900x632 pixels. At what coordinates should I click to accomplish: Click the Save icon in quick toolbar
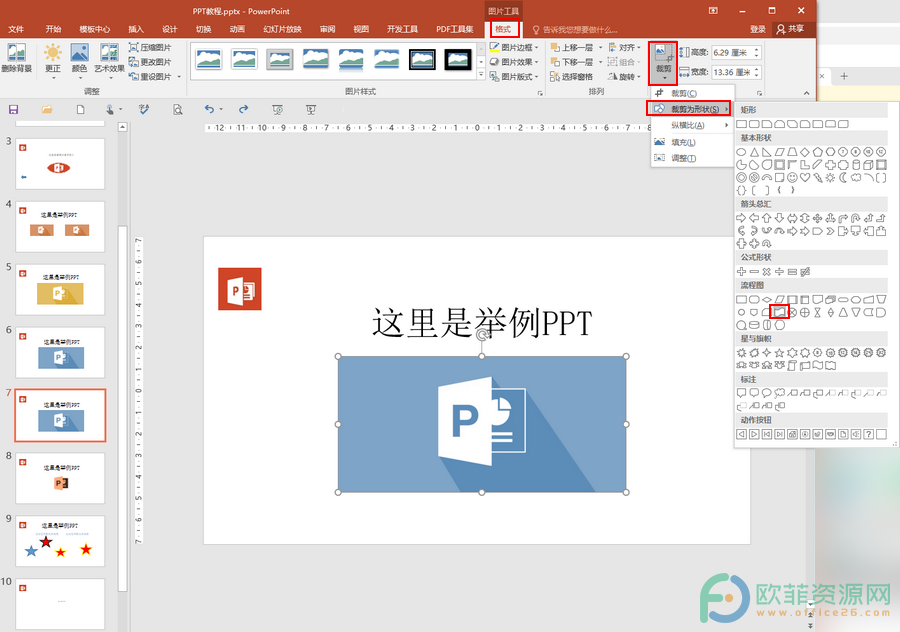(x=14, y=109)
